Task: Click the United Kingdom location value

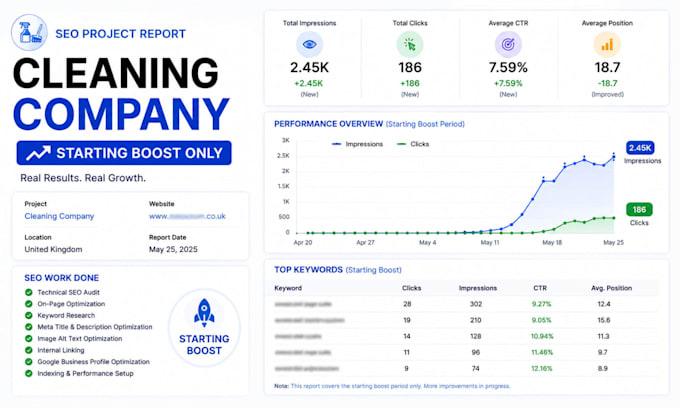Action: [53, 249]
